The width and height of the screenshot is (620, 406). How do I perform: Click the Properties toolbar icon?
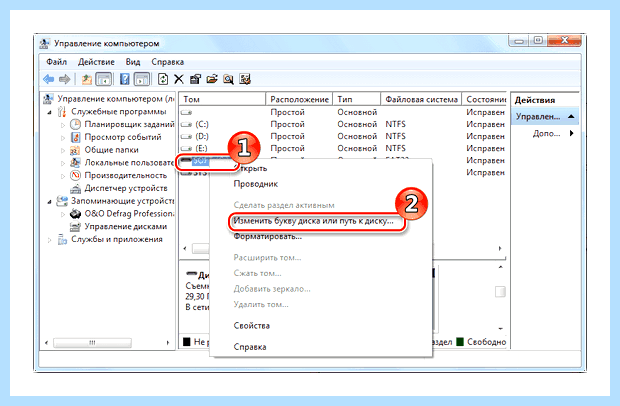click(195, 79)
